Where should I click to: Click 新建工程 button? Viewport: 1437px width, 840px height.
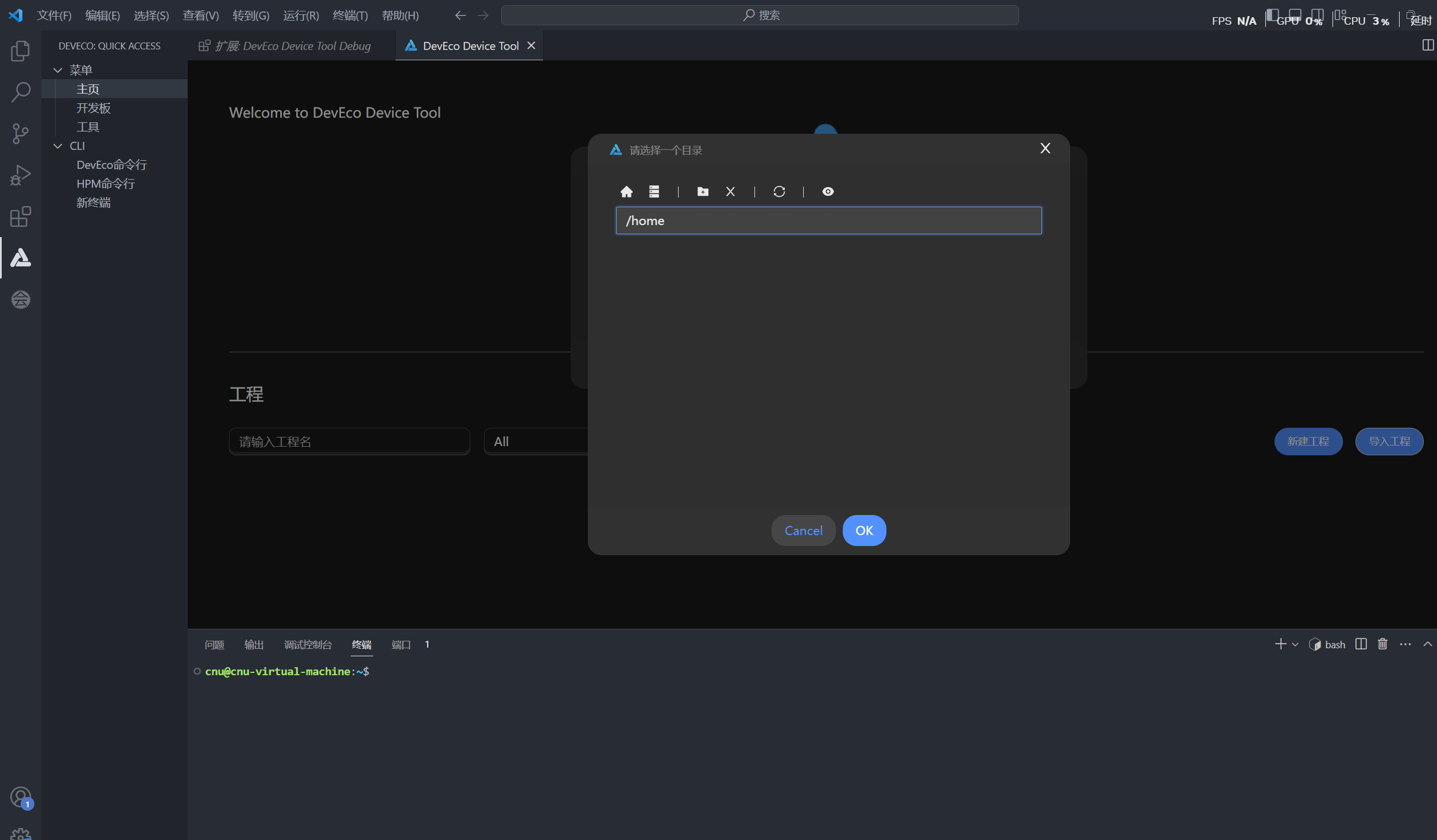[x=1308, y=442]
